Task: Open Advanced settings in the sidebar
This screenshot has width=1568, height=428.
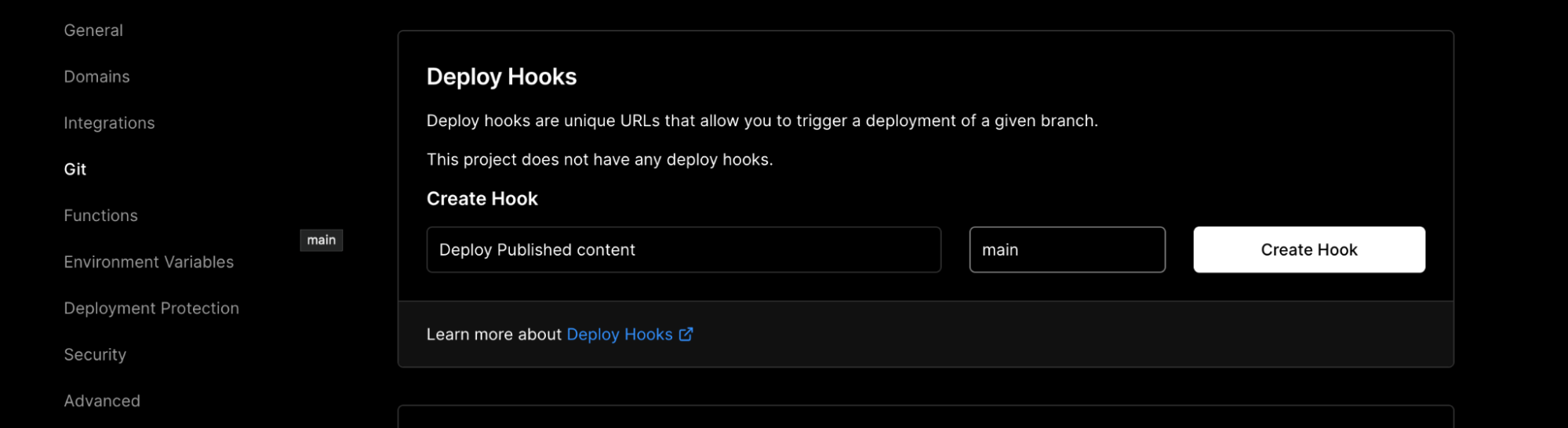Action: (102, 401)
